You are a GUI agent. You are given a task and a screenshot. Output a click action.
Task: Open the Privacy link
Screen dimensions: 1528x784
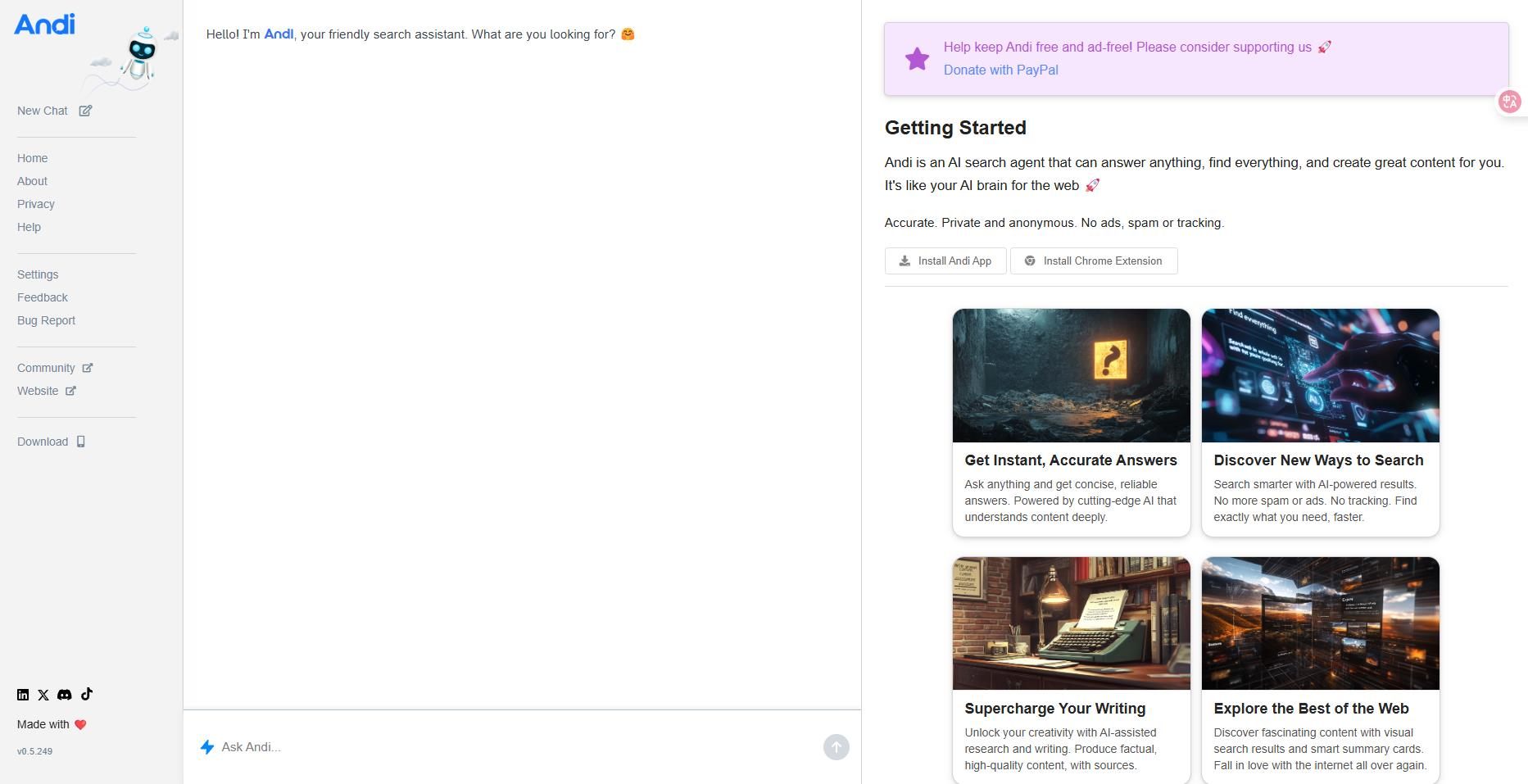[x=36, y=204]
